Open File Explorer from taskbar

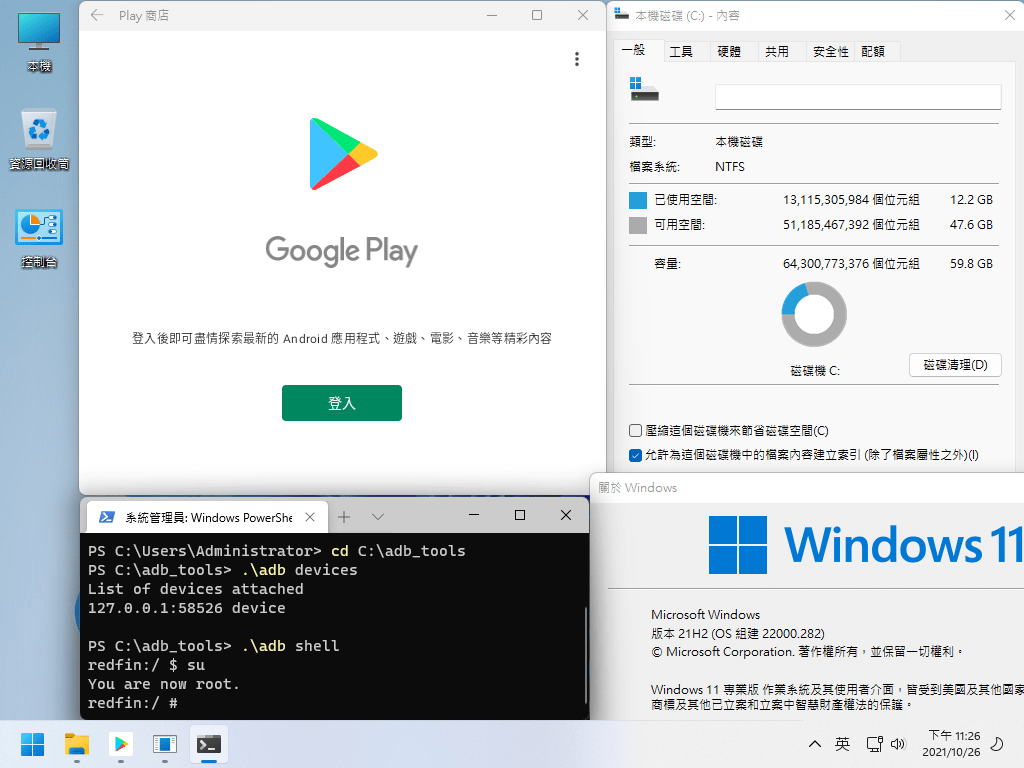coord(77,744)
